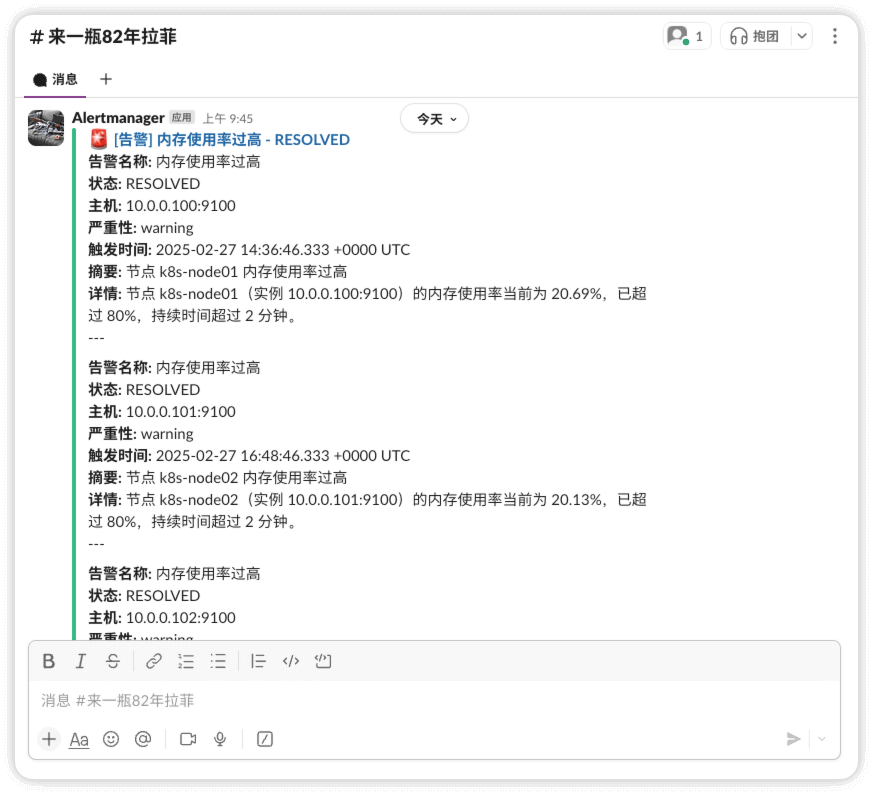Click detail text with 20.69% usage
Screen dimensions: 873x794
point(367,305)
